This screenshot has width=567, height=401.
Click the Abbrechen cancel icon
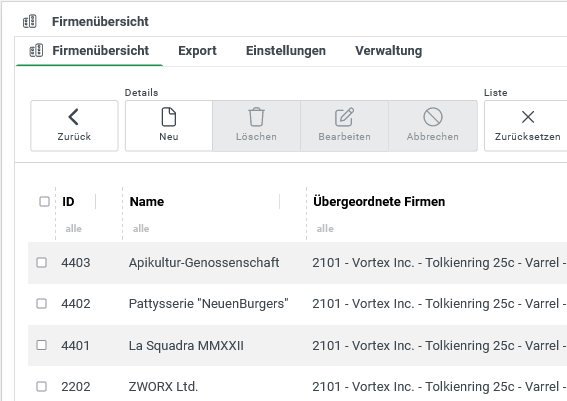point(432,117)
